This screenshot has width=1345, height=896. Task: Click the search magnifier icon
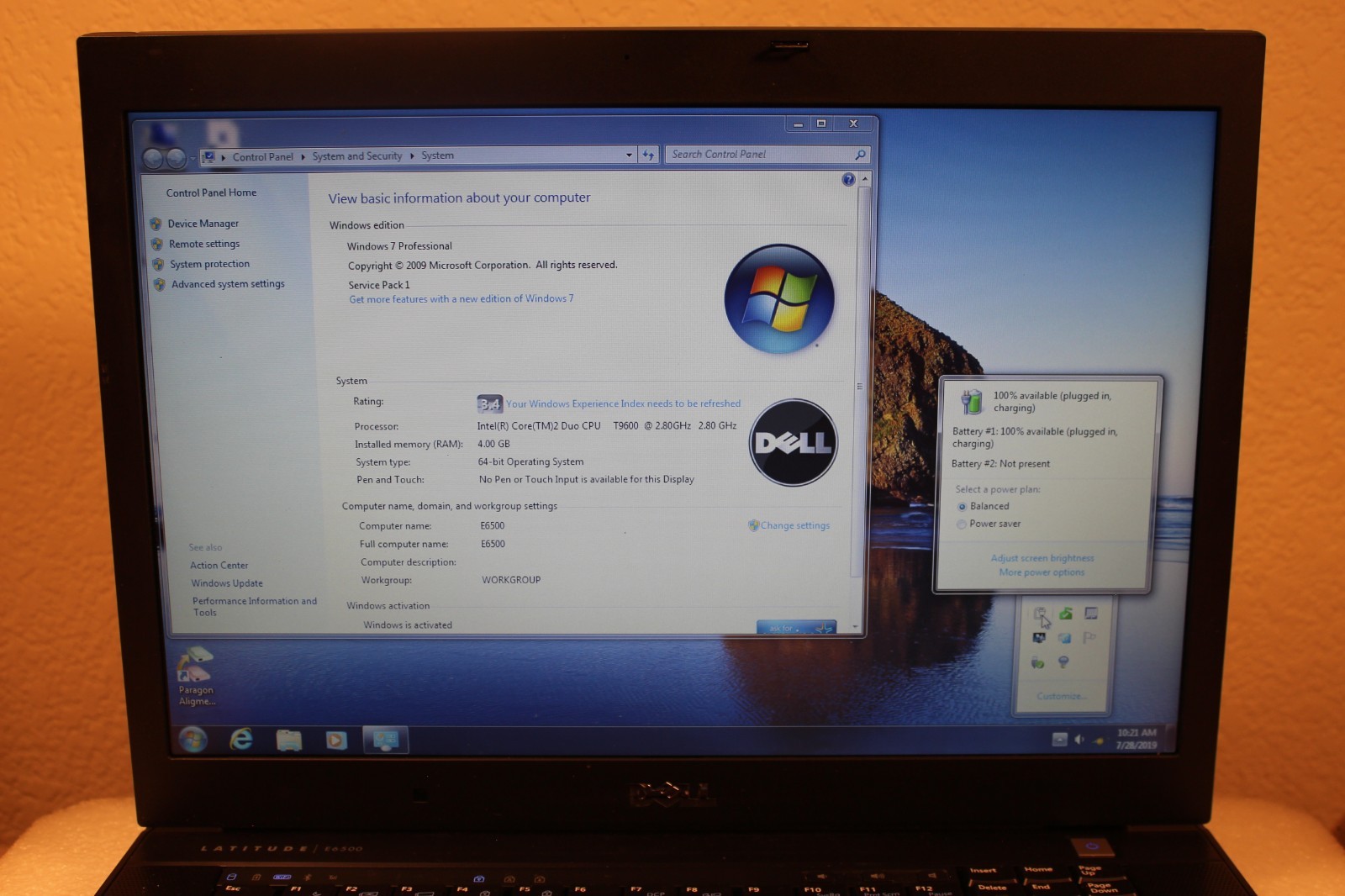click(860, 155)
